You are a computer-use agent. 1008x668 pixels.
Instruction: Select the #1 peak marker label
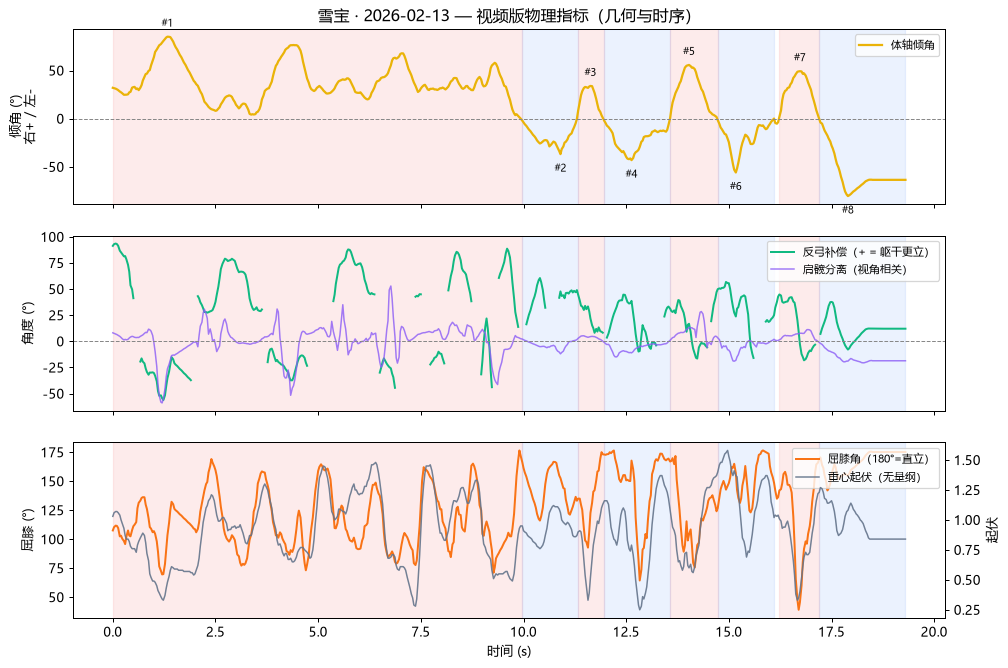pyautogui.click(x=167, y=23)
